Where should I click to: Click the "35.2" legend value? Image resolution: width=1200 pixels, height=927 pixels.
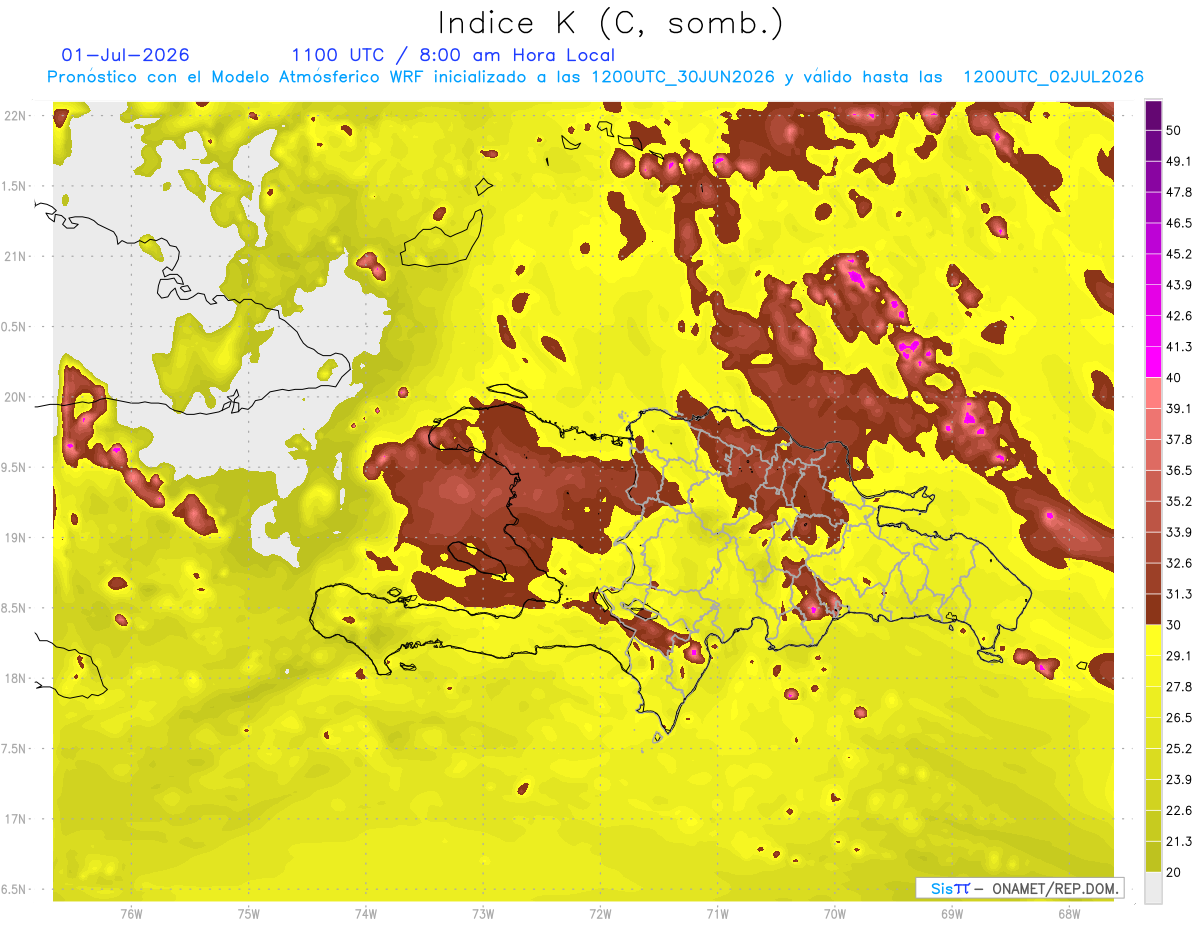pos(1179,501)
